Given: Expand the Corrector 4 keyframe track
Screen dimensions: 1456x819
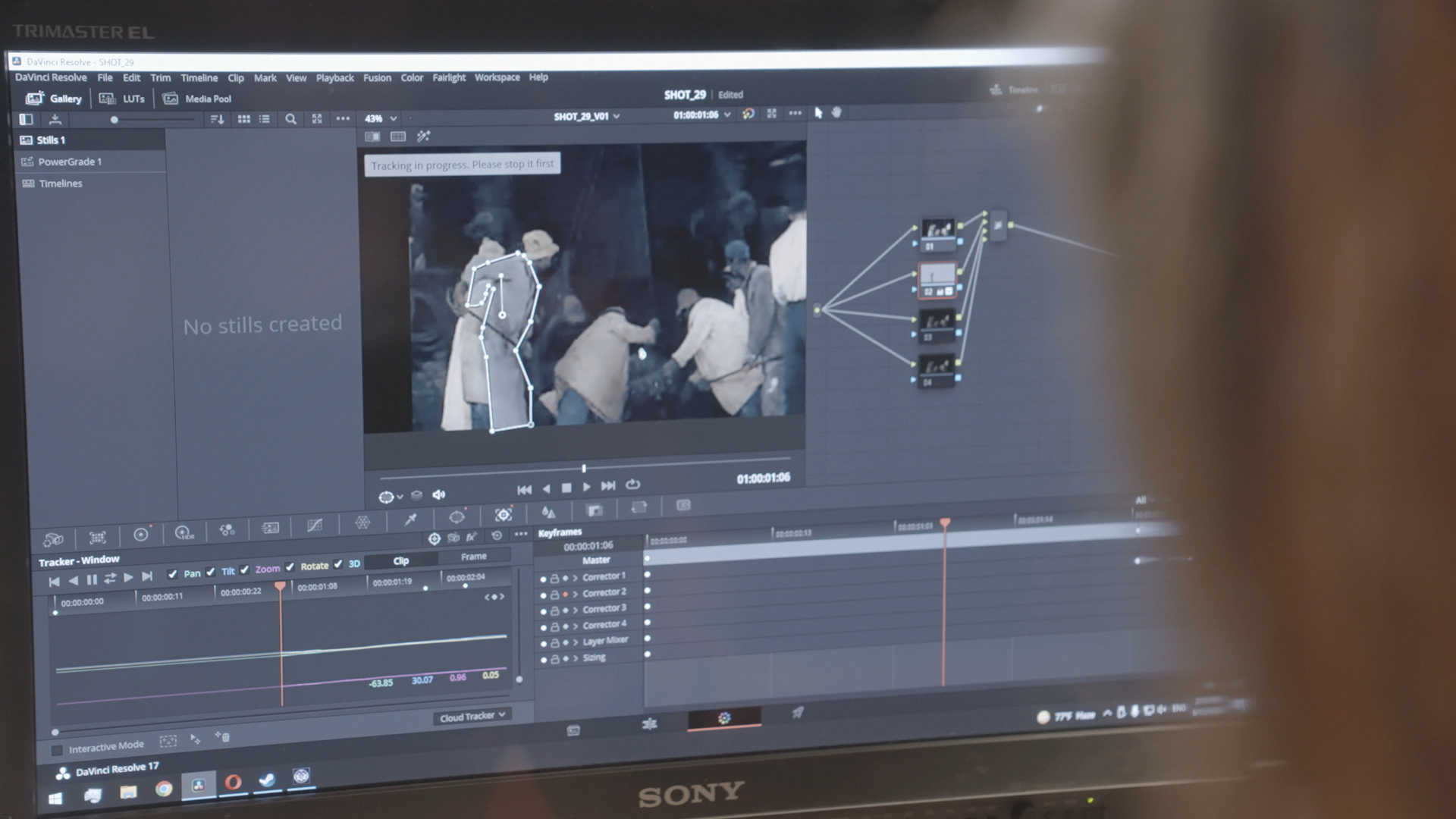Looking at the screenshot, I should (x=576, y=626).
